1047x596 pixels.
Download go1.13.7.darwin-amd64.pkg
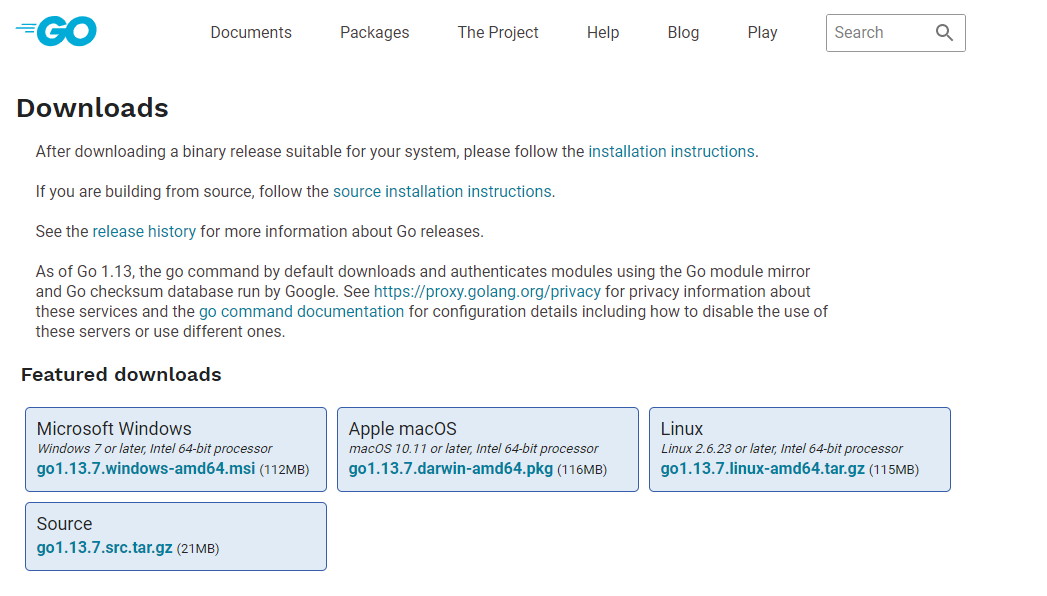(451, 469)
